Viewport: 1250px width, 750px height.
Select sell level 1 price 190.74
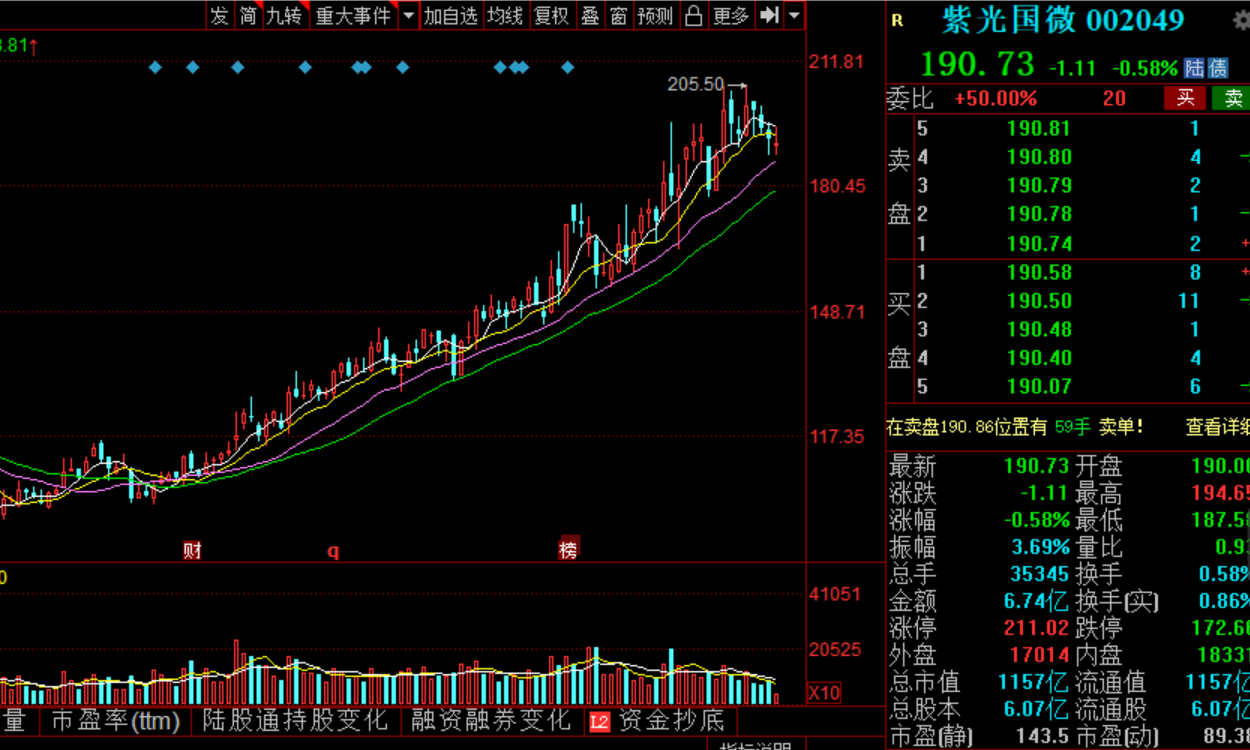(1039, 243)
